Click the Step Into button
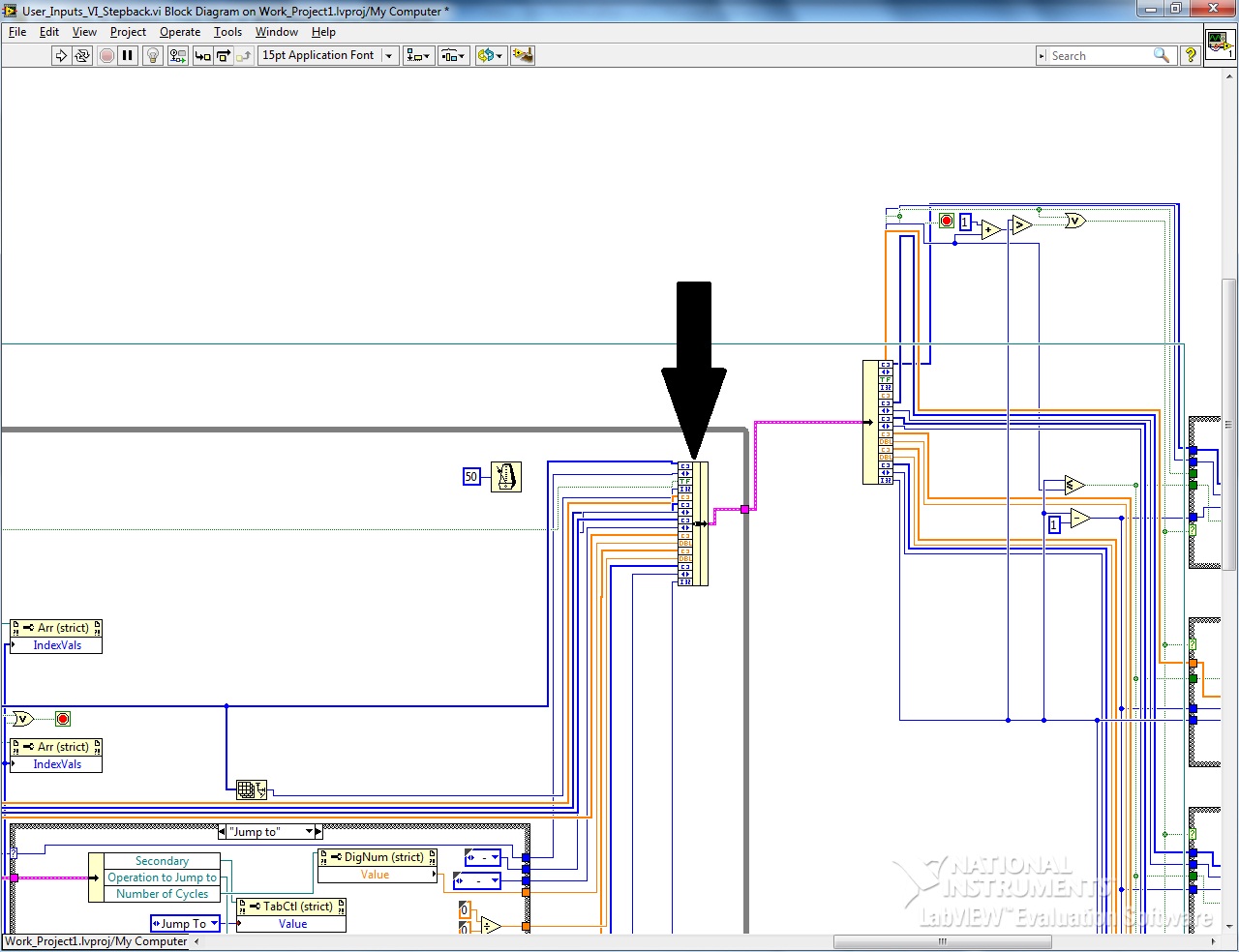The height and width of the screenshot is (952, 1239). coord(202,56)
